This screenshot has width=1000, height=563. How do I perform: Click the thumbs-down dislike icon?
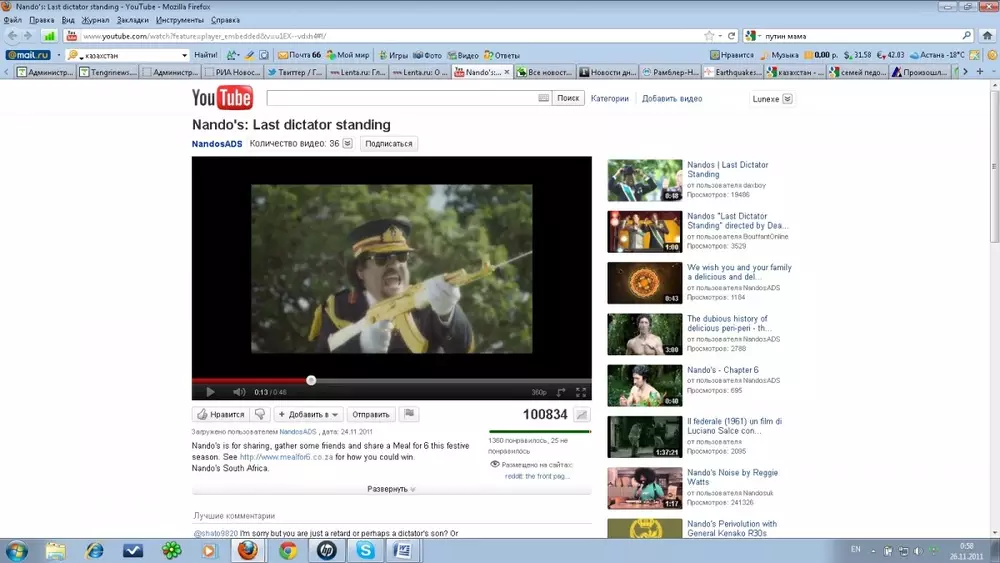coord(260,414)
